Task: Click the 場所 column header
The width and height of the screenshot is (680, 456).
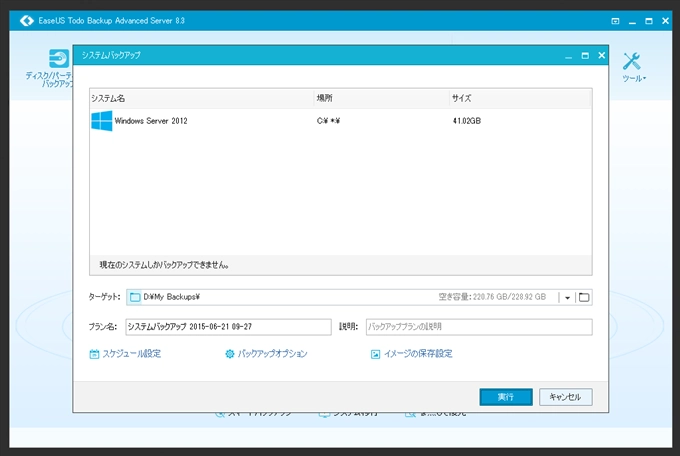Action: point(382,98)
